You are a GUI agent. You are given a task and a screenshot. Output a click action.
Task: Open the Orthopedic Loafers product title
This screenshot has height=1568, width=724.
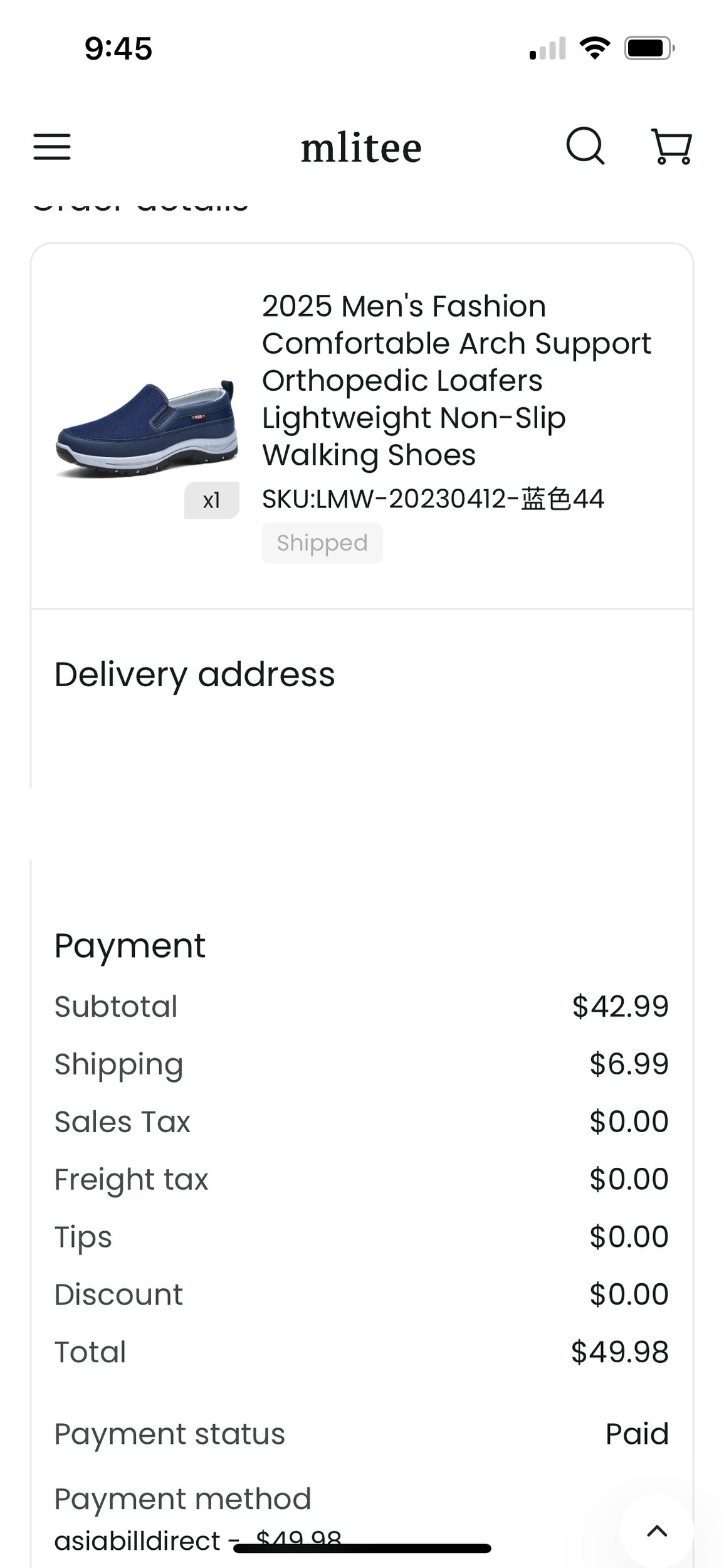[x=456, y=380]
